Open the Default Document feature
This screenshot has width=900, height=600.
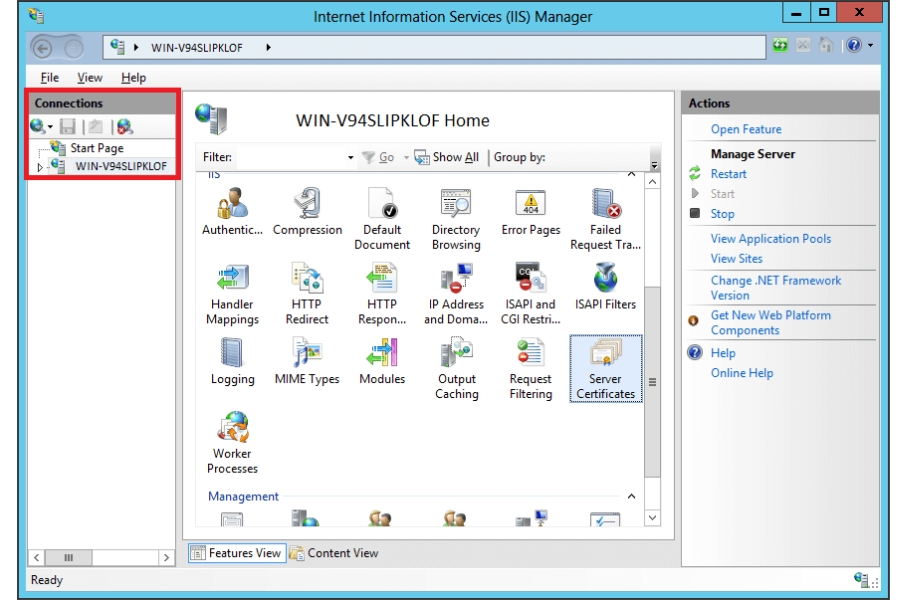coord(382,219)
